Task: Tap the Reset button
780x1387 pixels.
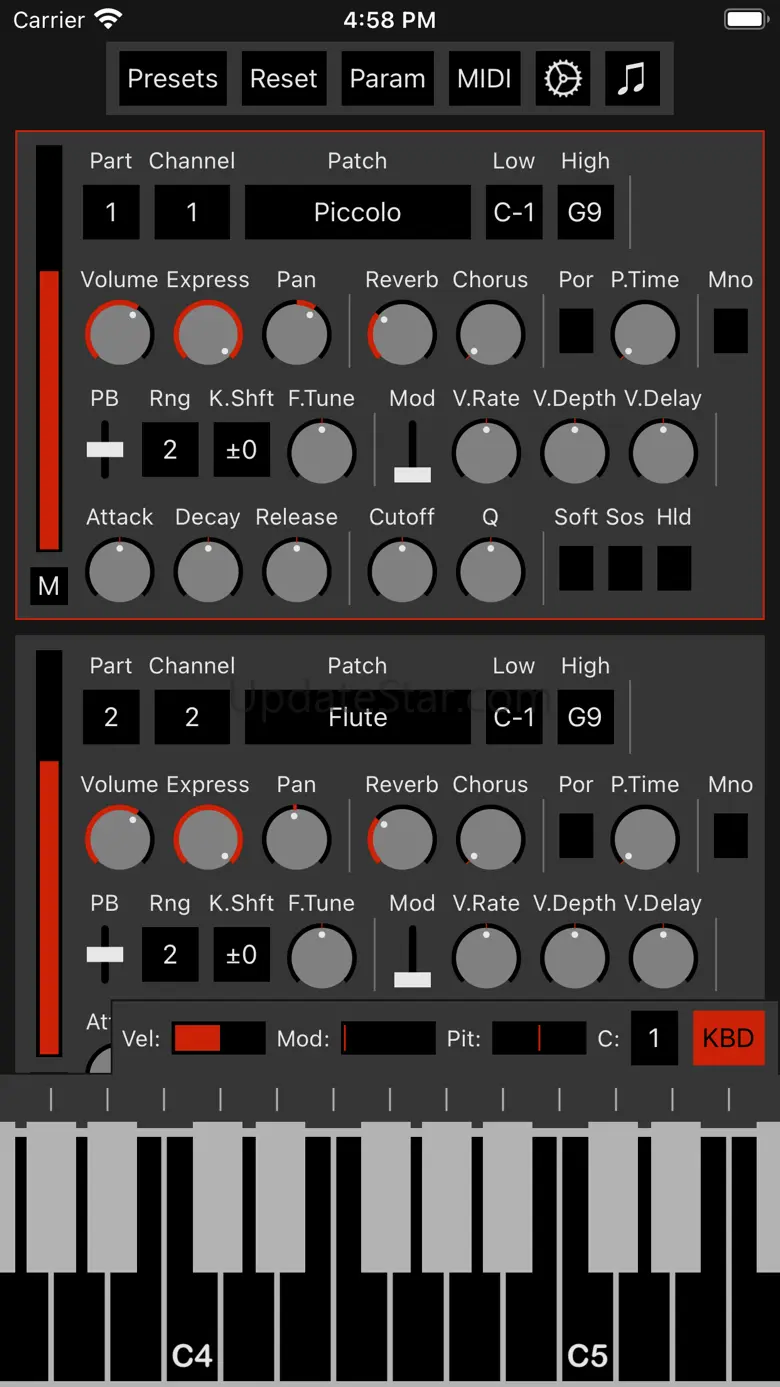Action: point(284,78)
